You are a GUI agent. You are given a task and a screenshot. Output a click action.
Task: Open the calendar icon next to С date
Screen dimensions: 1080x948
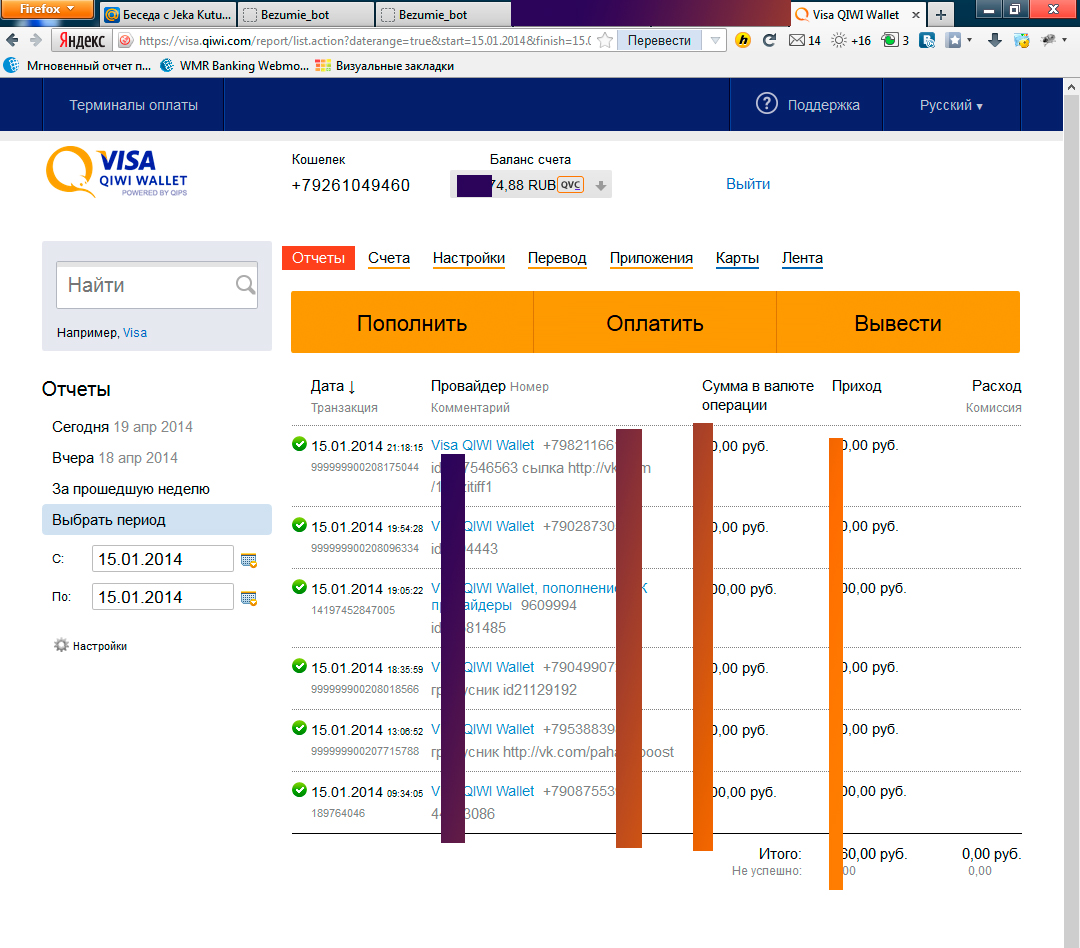click(249, 560)
